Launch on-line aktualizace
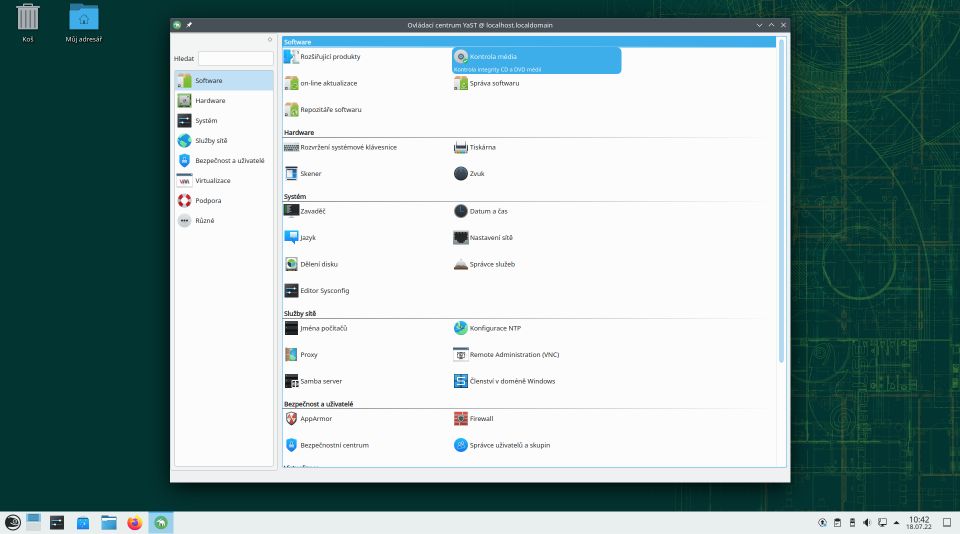 321,83
